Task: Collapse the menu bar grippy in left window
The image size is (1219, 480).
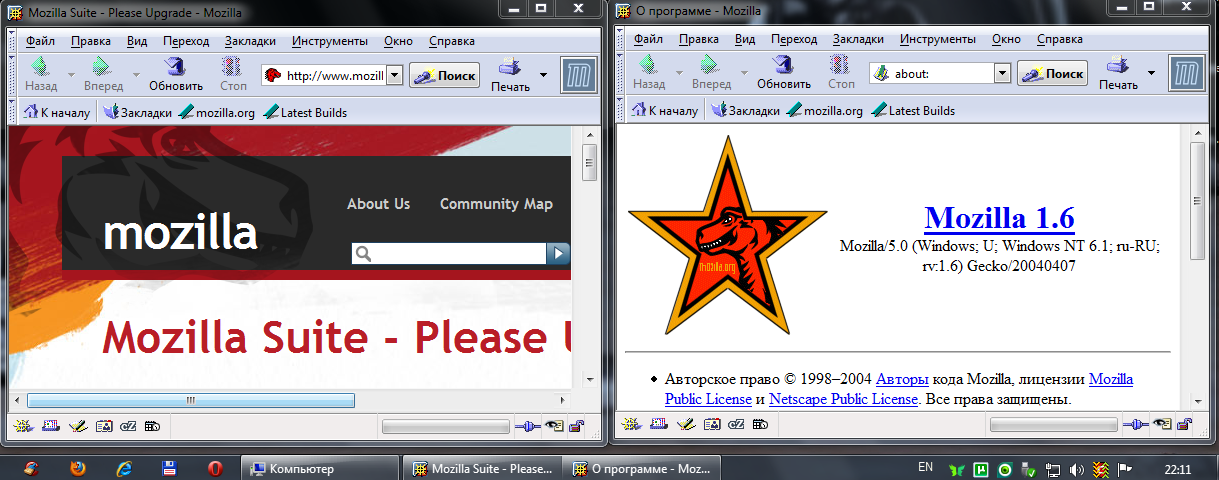Action: click(14, 41)
